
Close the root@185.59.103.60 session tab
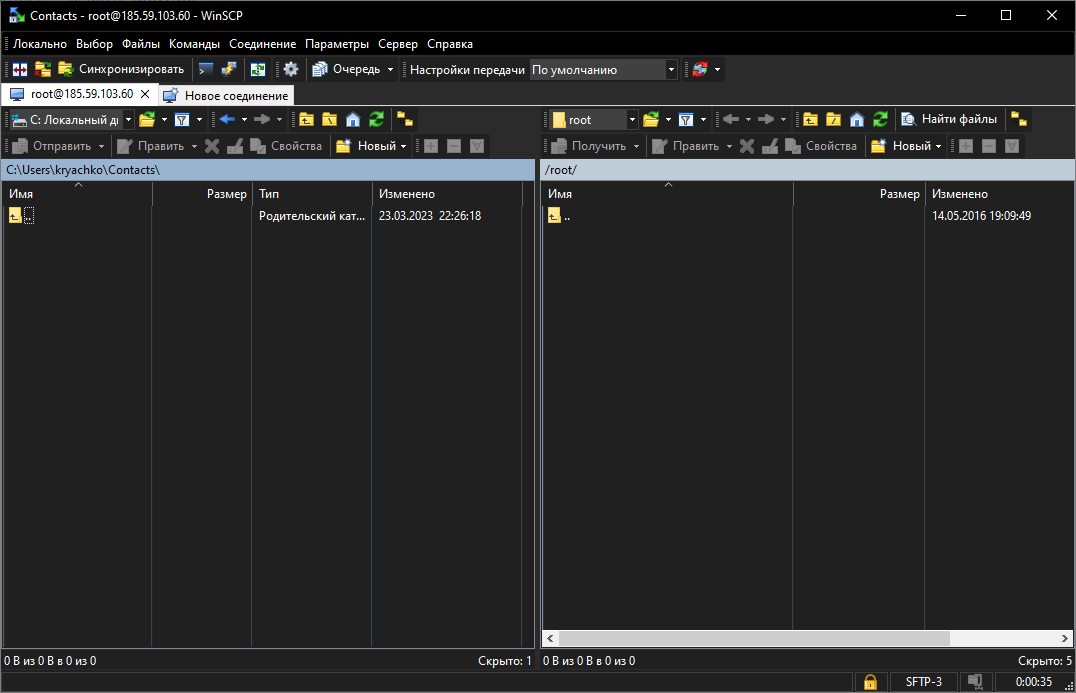145,94
